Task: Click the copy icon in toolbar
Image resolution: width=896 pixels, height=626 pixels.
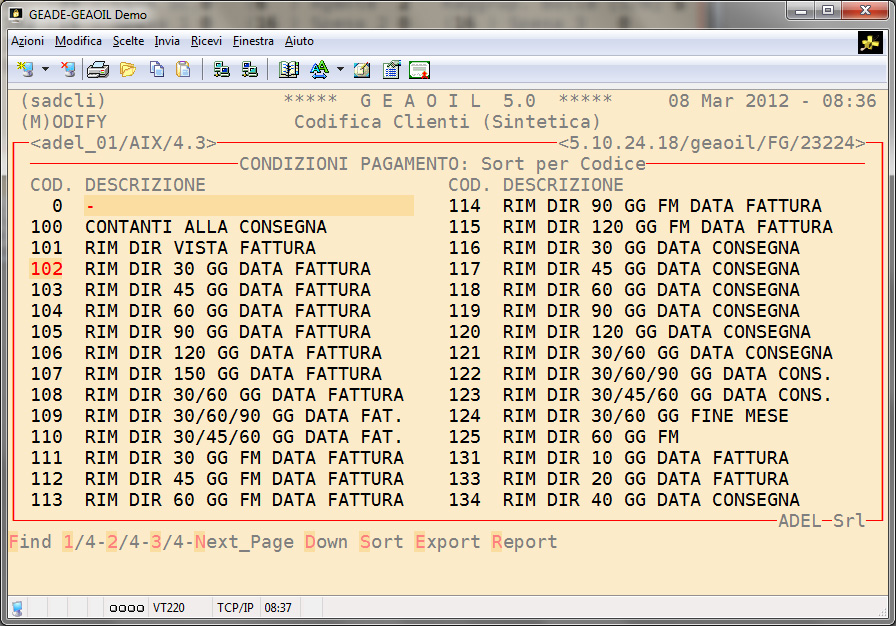Action: point(157,69)
